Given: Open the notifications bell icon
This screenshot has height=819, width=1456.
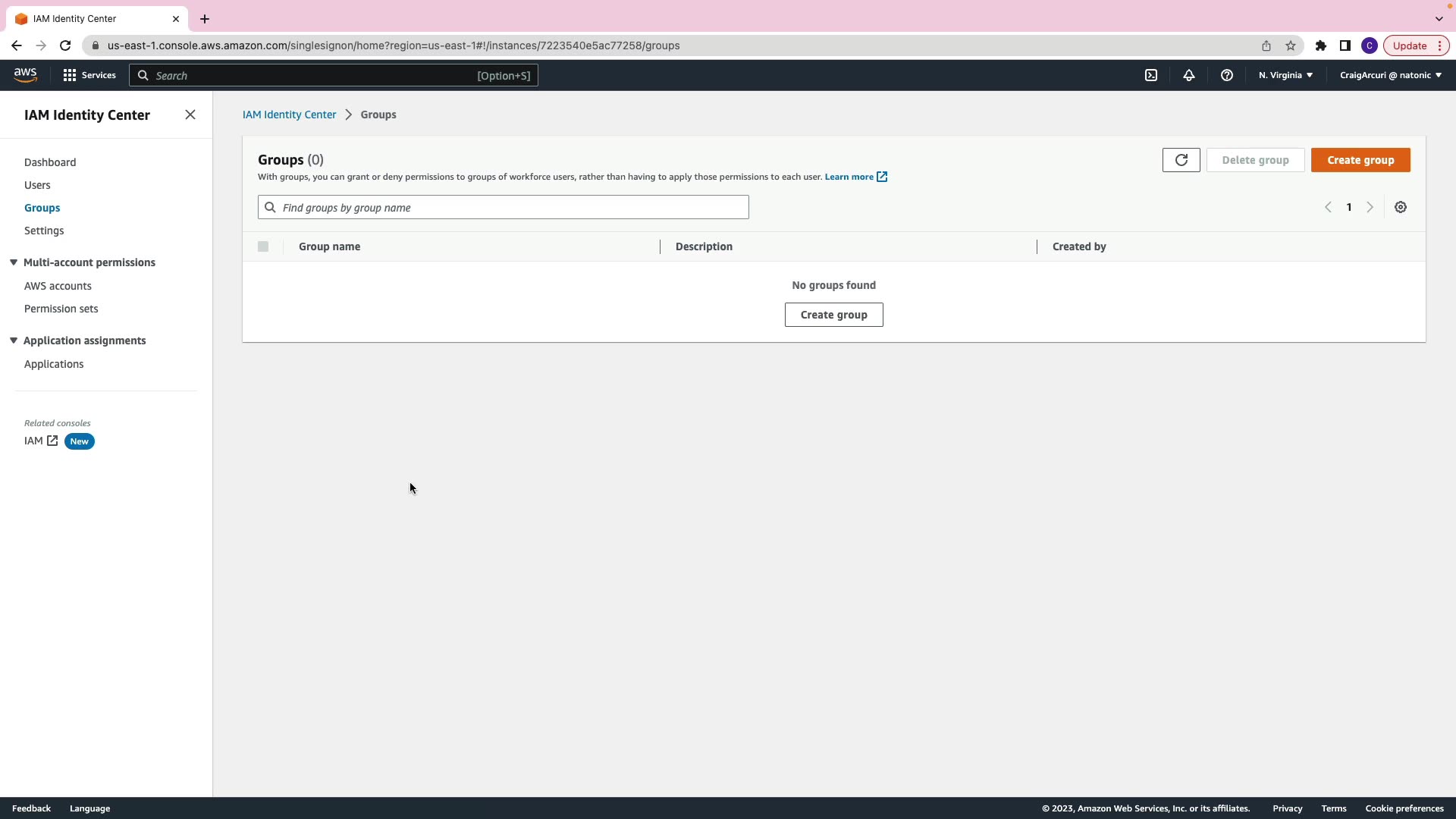Looking at the screenshot, I should click(x=1188, y=75).
